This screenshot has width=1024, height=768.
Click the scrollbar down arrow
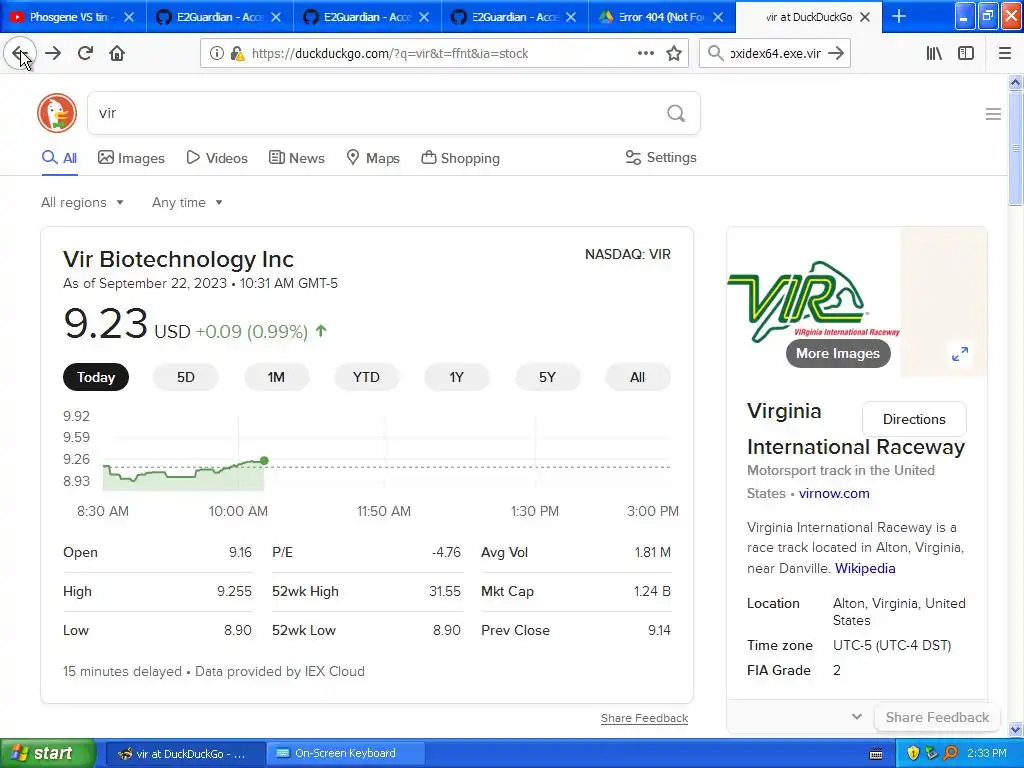coord(1015,729)
